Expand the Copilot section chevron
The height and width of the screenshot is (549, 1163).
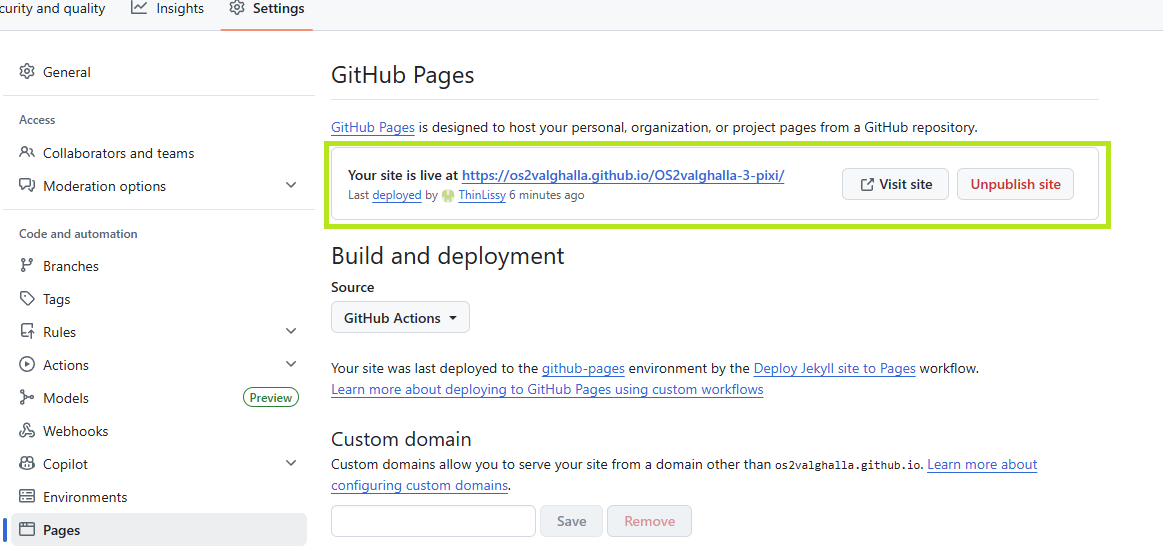click(x=291, y=463)
